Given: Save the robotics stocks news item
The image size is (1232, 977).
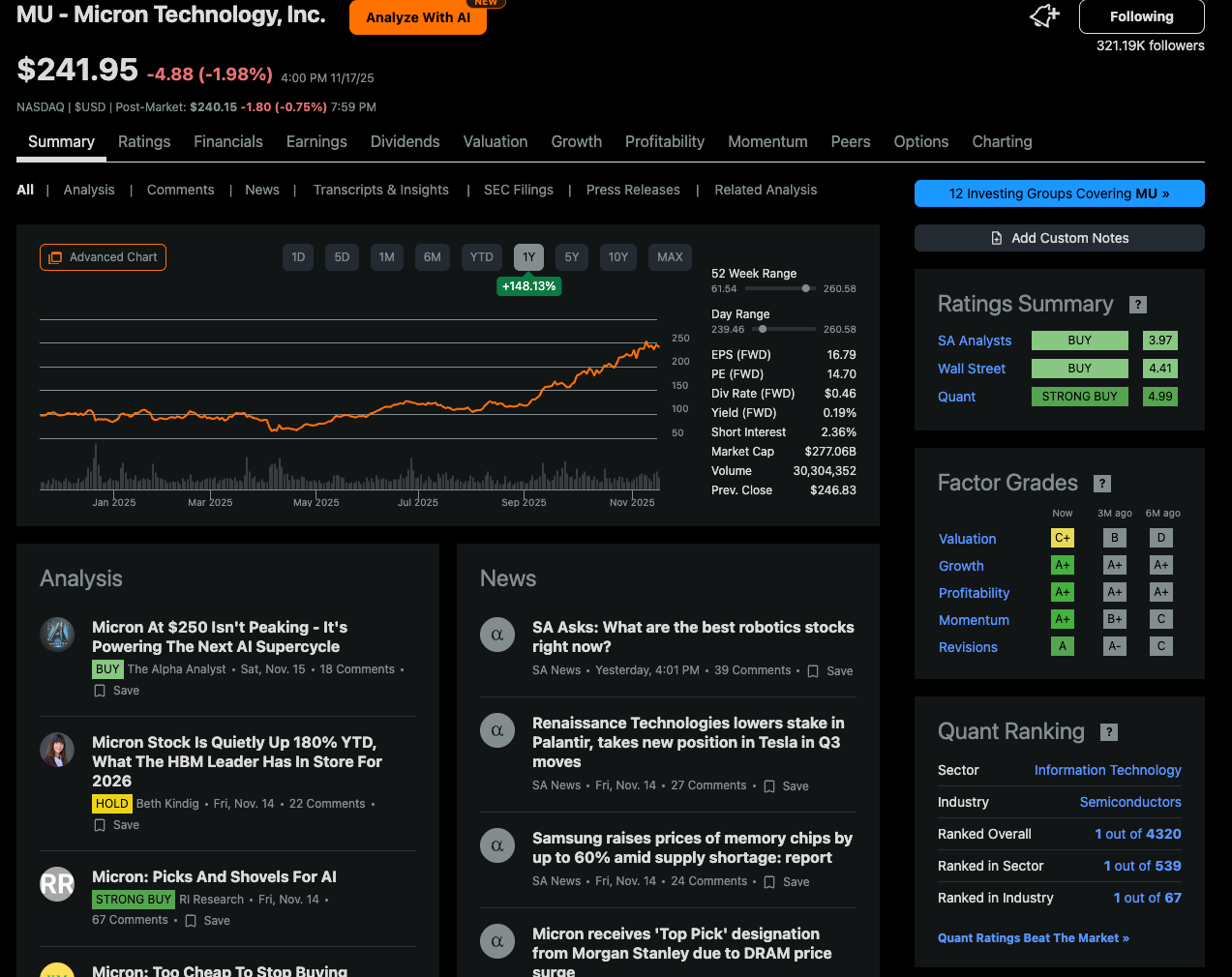Looking at the screenshot, I should coord(830,671).
